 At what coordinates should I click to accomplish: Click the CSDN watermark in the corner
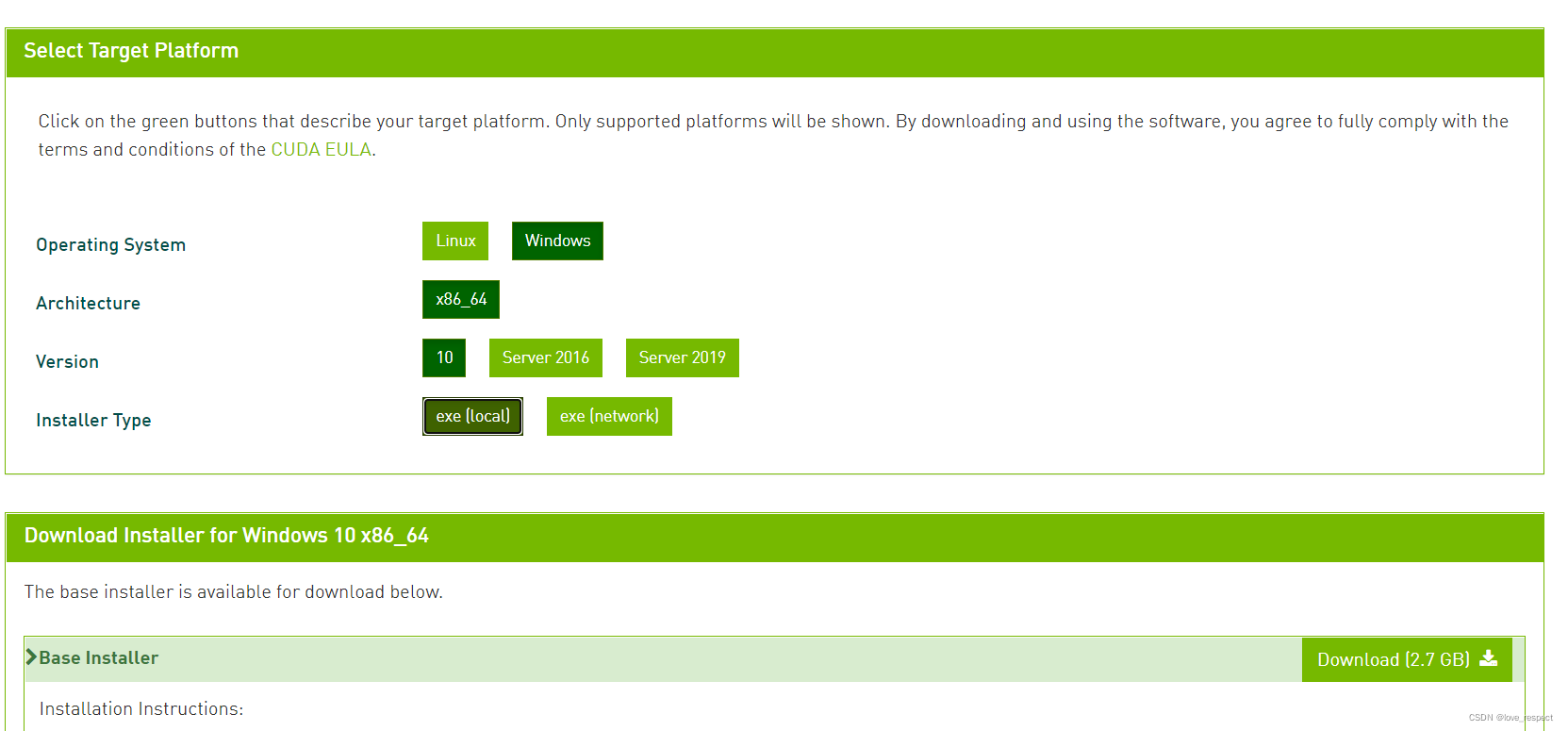click(1510, 718)
